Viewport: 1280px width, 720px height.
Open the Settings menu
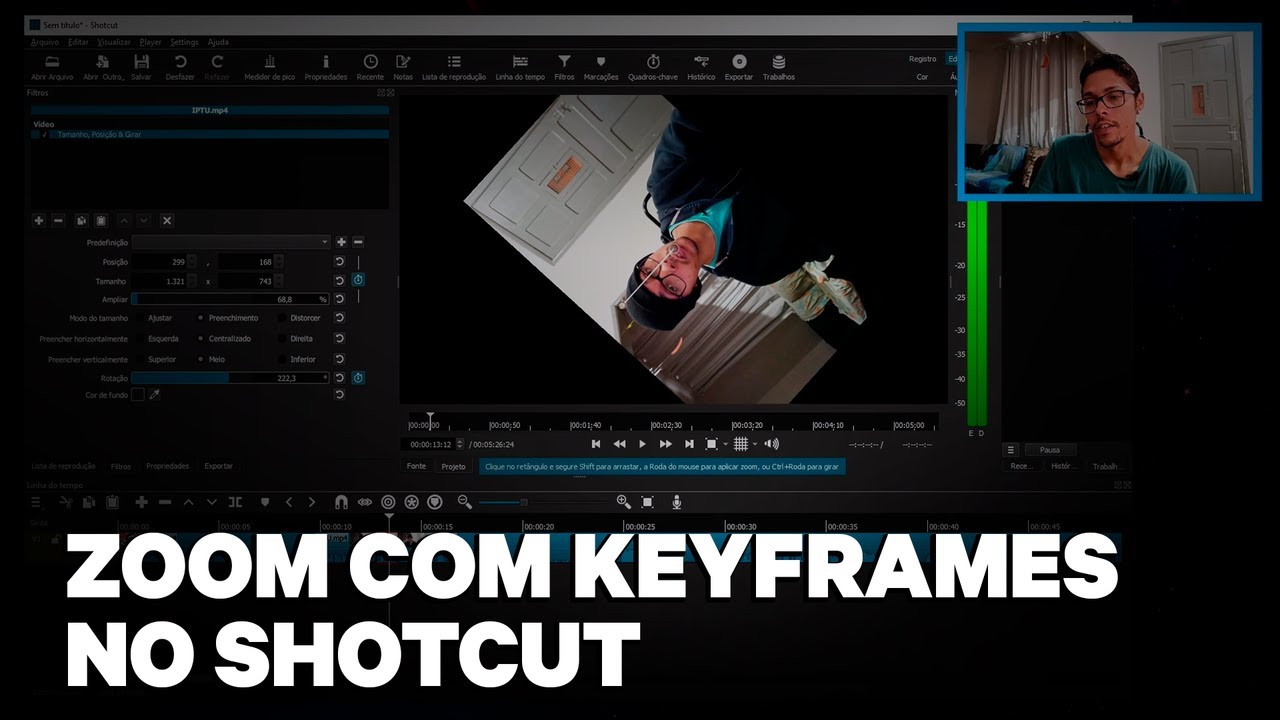[184, 42]
